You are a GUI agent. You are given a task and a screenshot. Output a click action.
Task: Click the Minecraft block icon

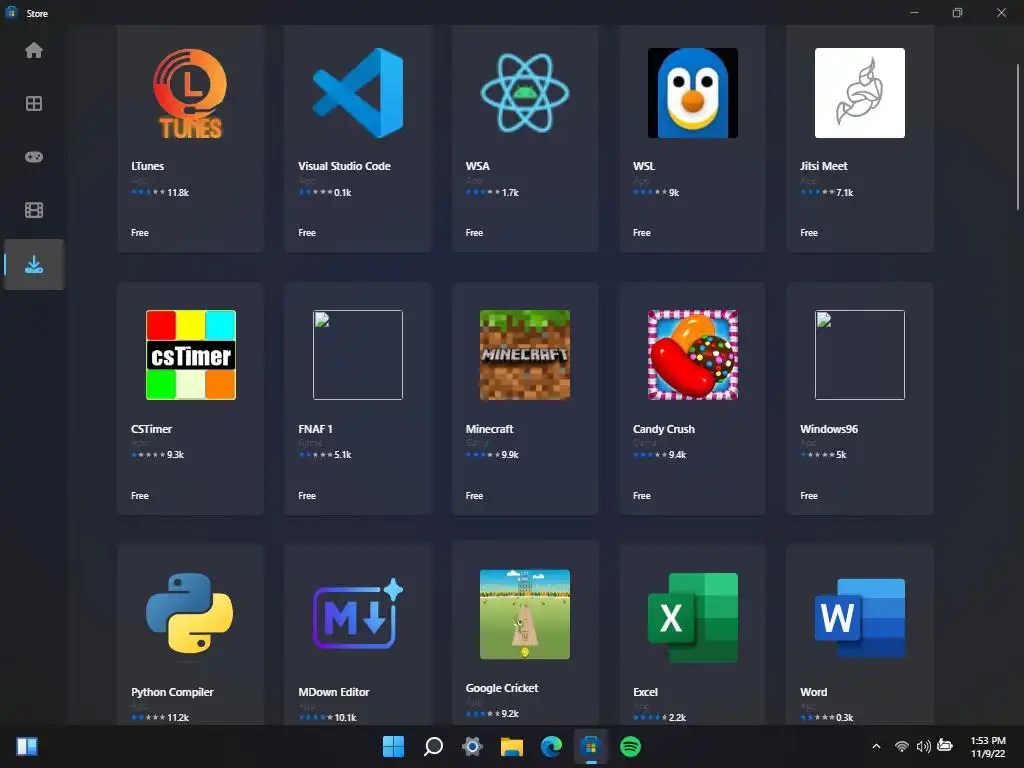tap(525, 355)
